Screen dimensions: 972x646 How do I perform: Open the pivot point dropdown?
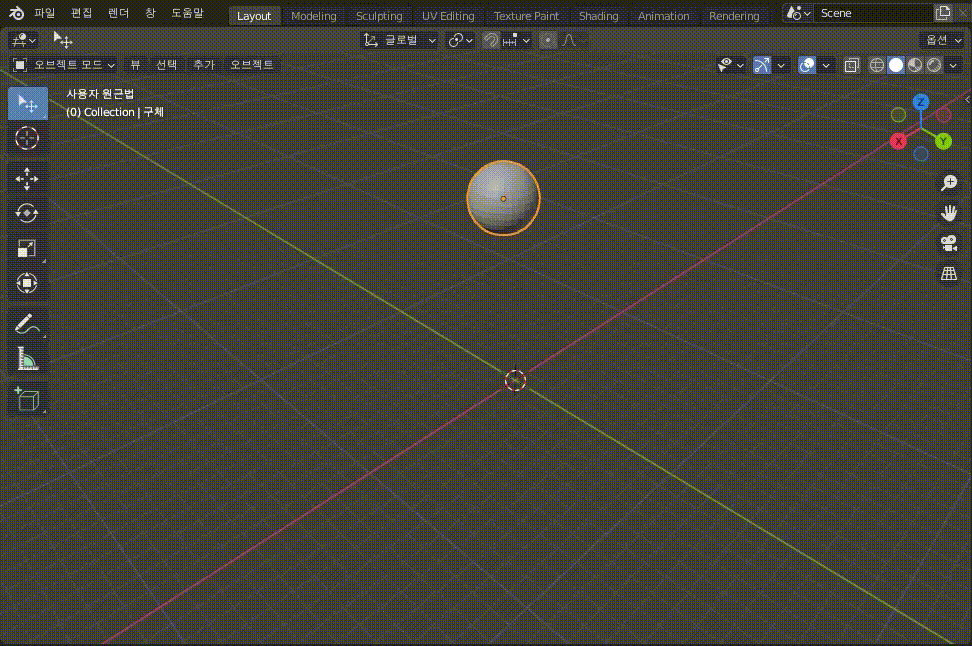[x=461, y=40]
